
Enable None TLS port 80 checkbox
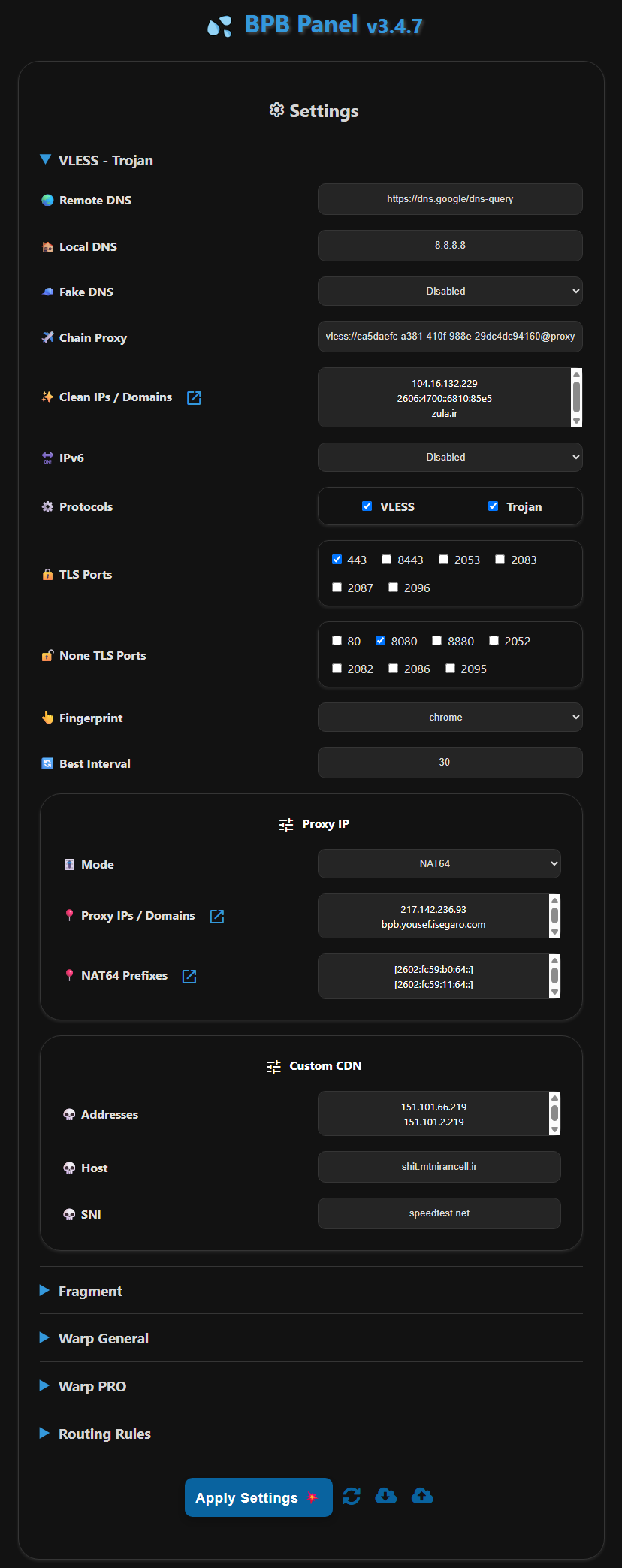(337, 641)
